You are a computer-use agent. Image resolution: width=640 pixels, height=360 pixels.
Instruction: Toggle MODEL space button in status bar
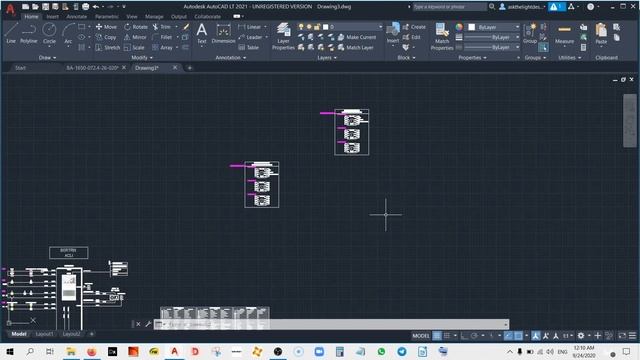[x=421, y=336]
